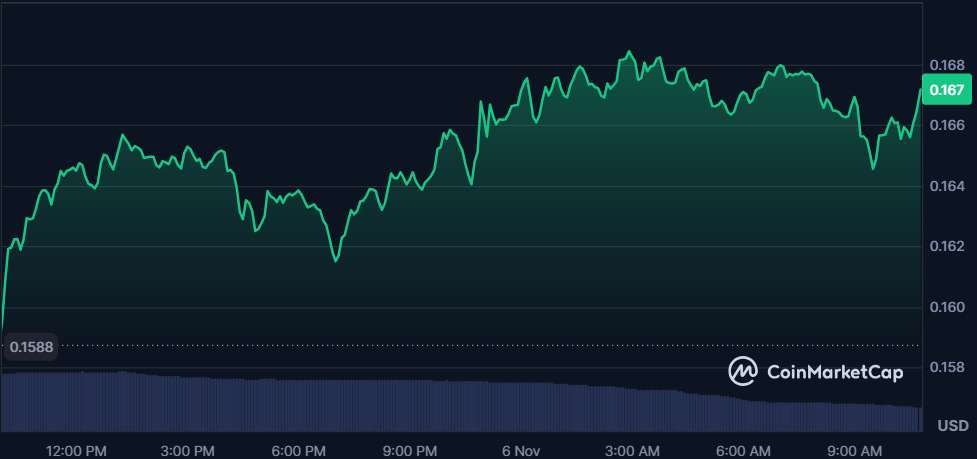Click the highest peak of the price line
The width and height of the screenshot is (977, 459).
click(629, 51)
